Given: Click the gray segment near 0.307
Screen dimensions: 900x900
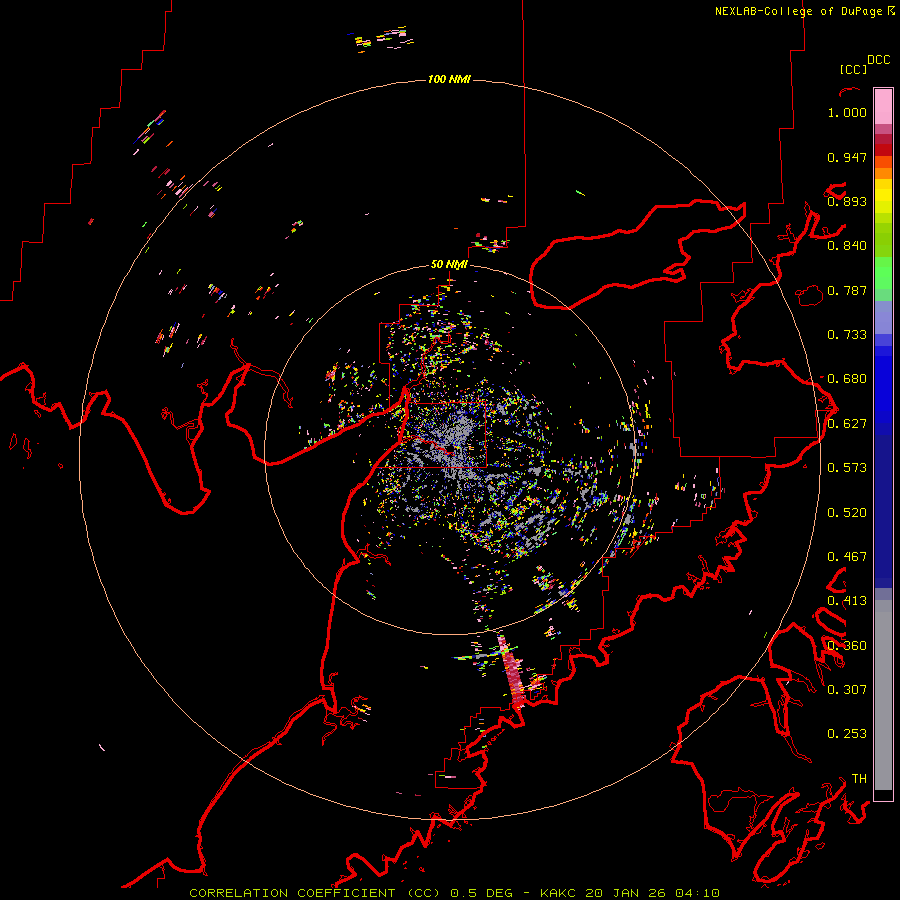Looking at the screenshot, I should 883,695.
